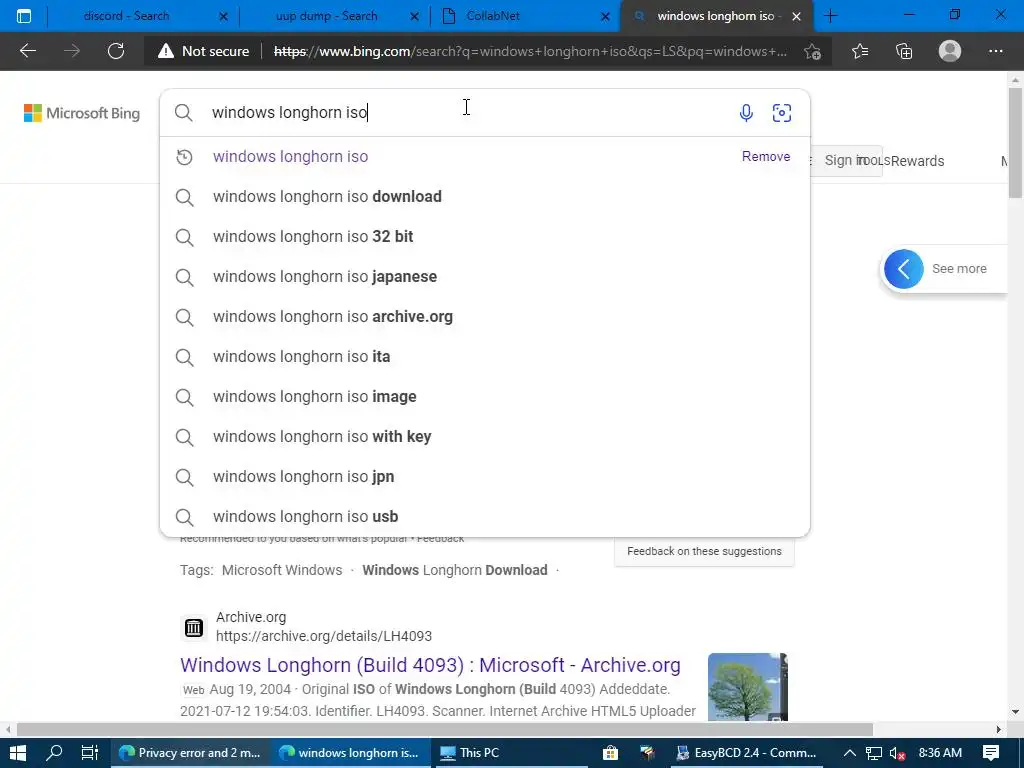Click the Windows Longhorn Download tag

coord(455,570)
